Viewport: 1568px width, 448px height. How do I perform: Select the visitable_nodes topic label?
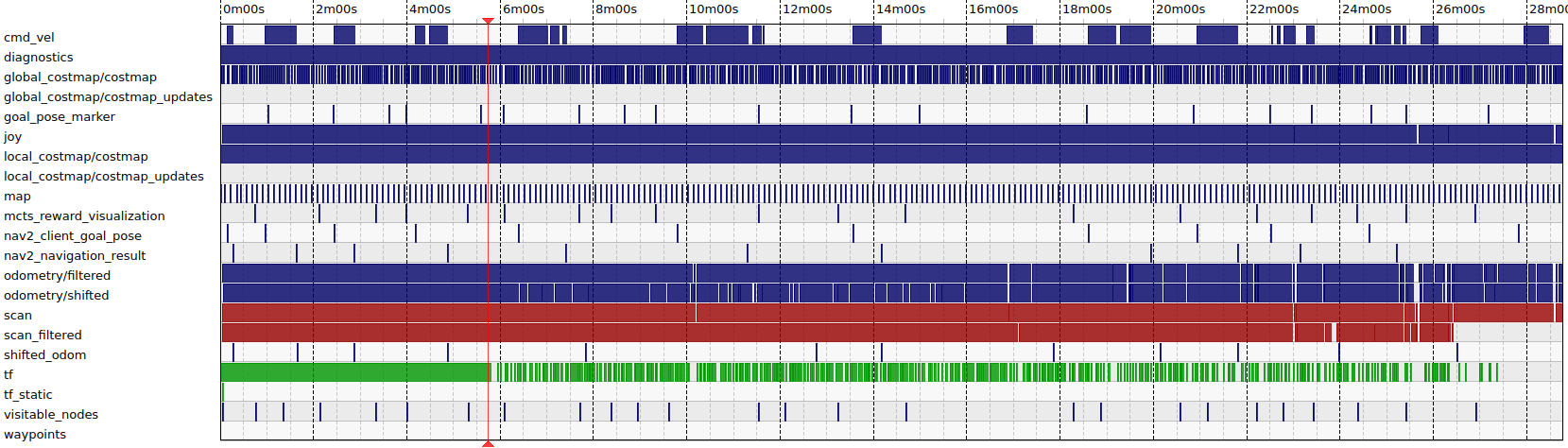click(x=51, y=415)
